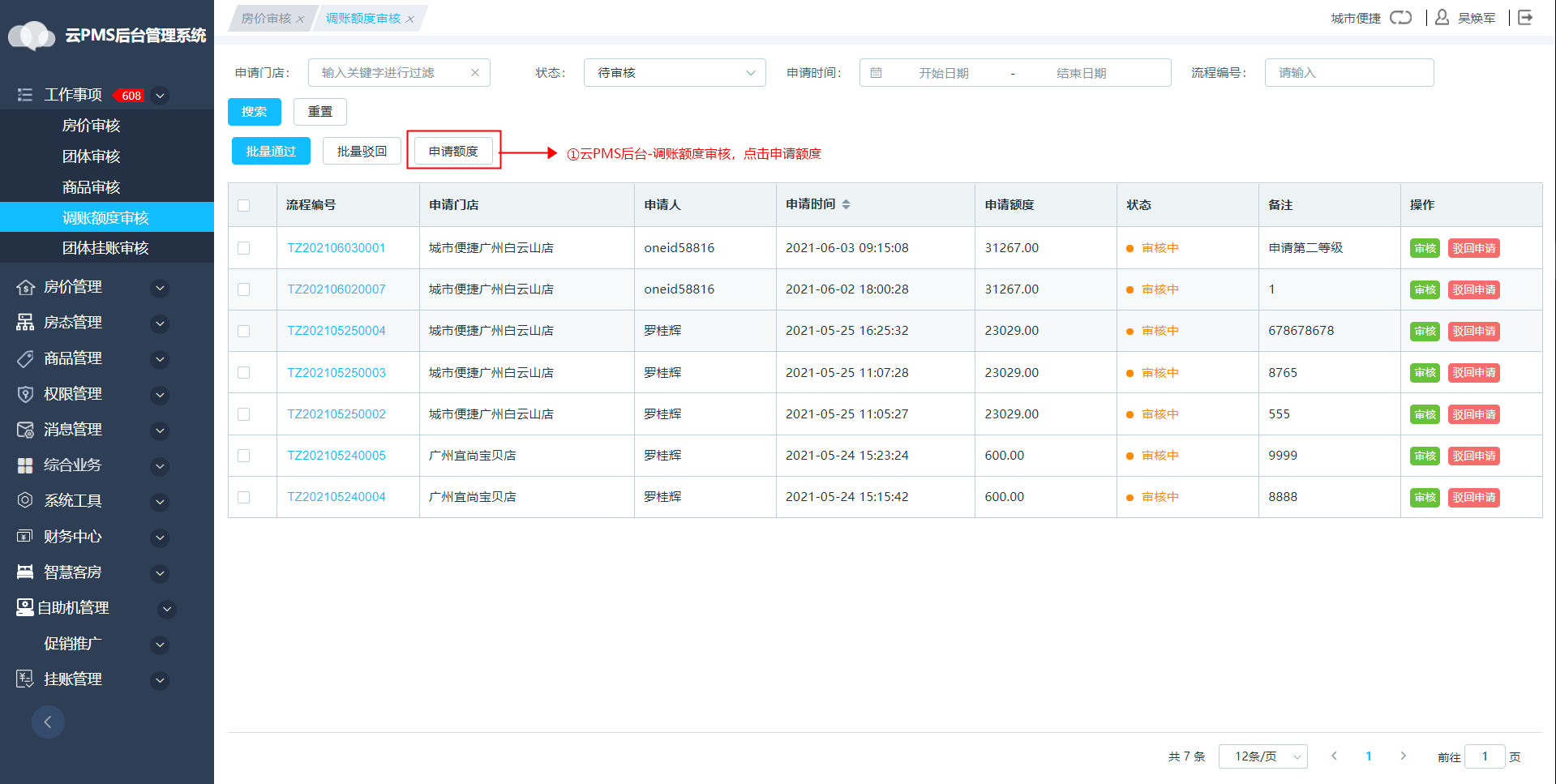Check the row TZ202105240005

(244, 456)
